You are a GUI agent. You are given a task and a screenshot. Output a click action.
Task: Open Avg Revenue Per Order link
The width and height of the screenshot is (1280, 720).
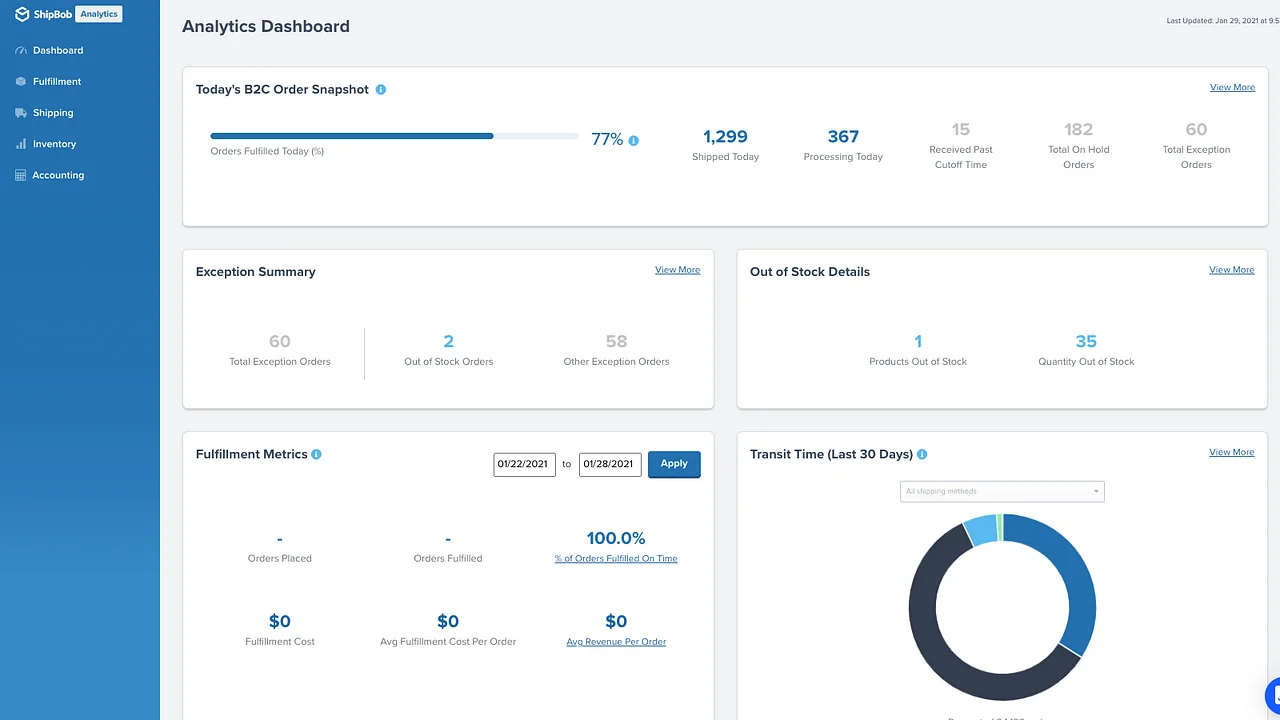[x=616, y=642]
